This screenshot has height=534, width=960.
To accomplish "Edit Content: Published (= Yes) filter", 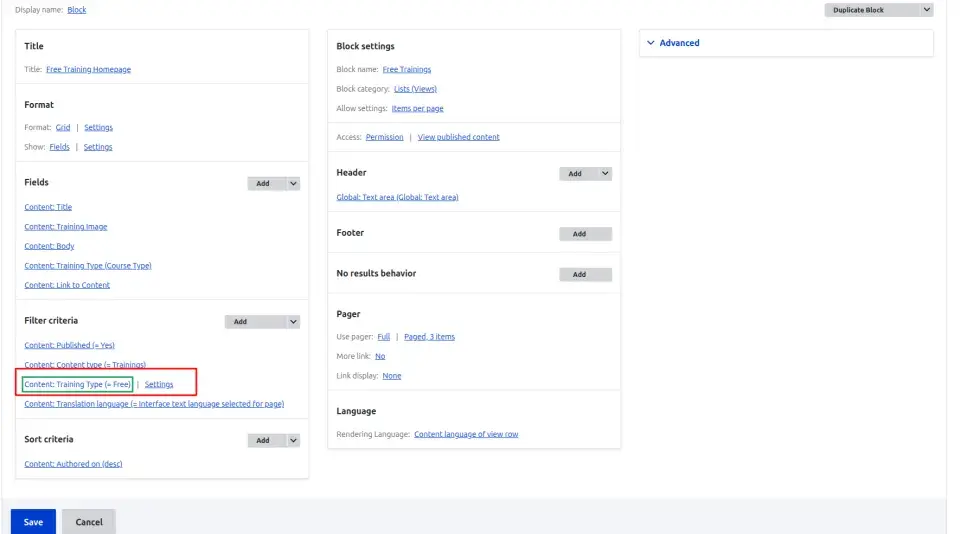I will [x=69, y=345].
